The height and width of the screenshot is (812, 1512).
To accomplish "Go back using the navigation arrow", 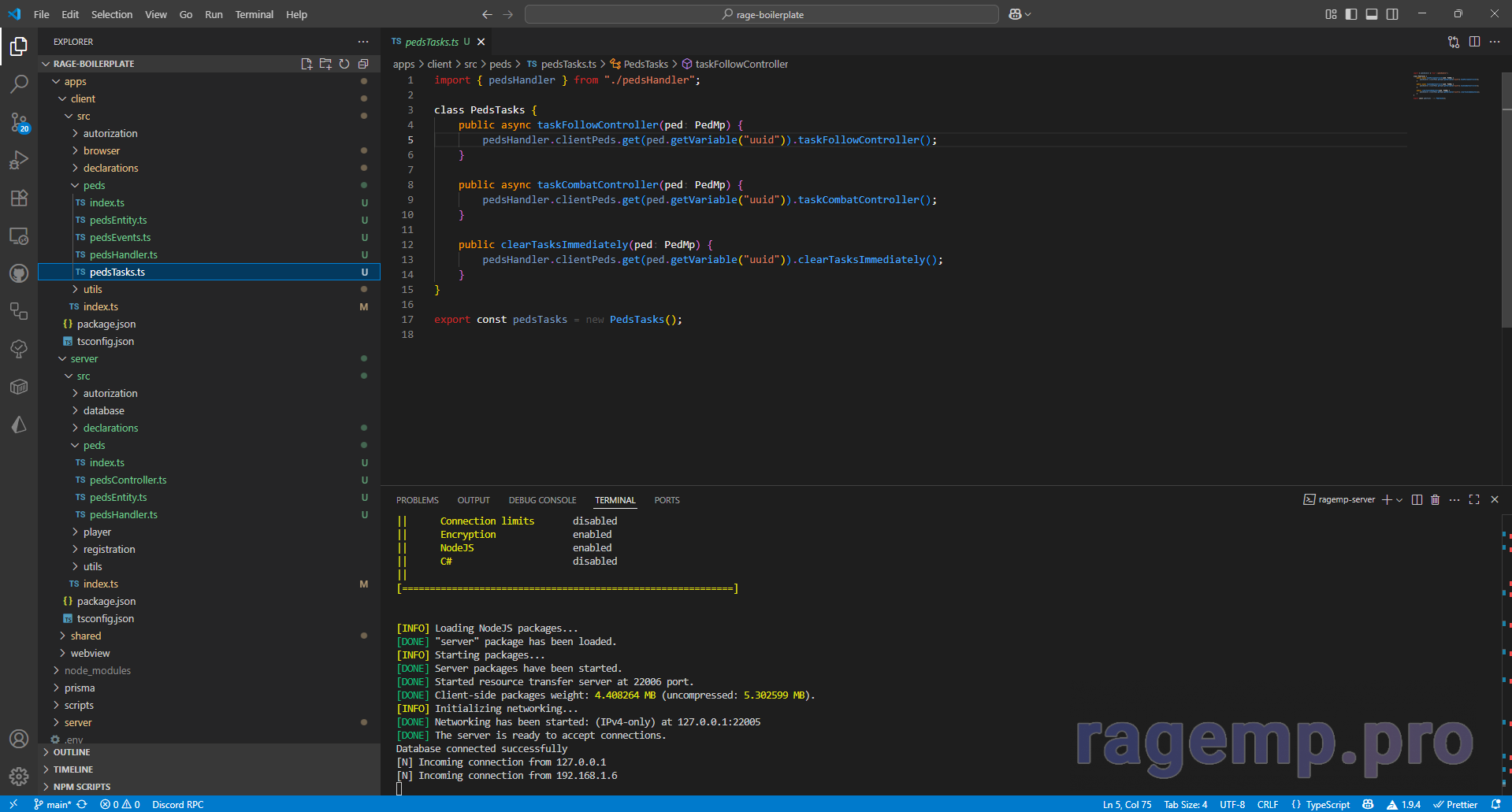I will tap(487, 14).
